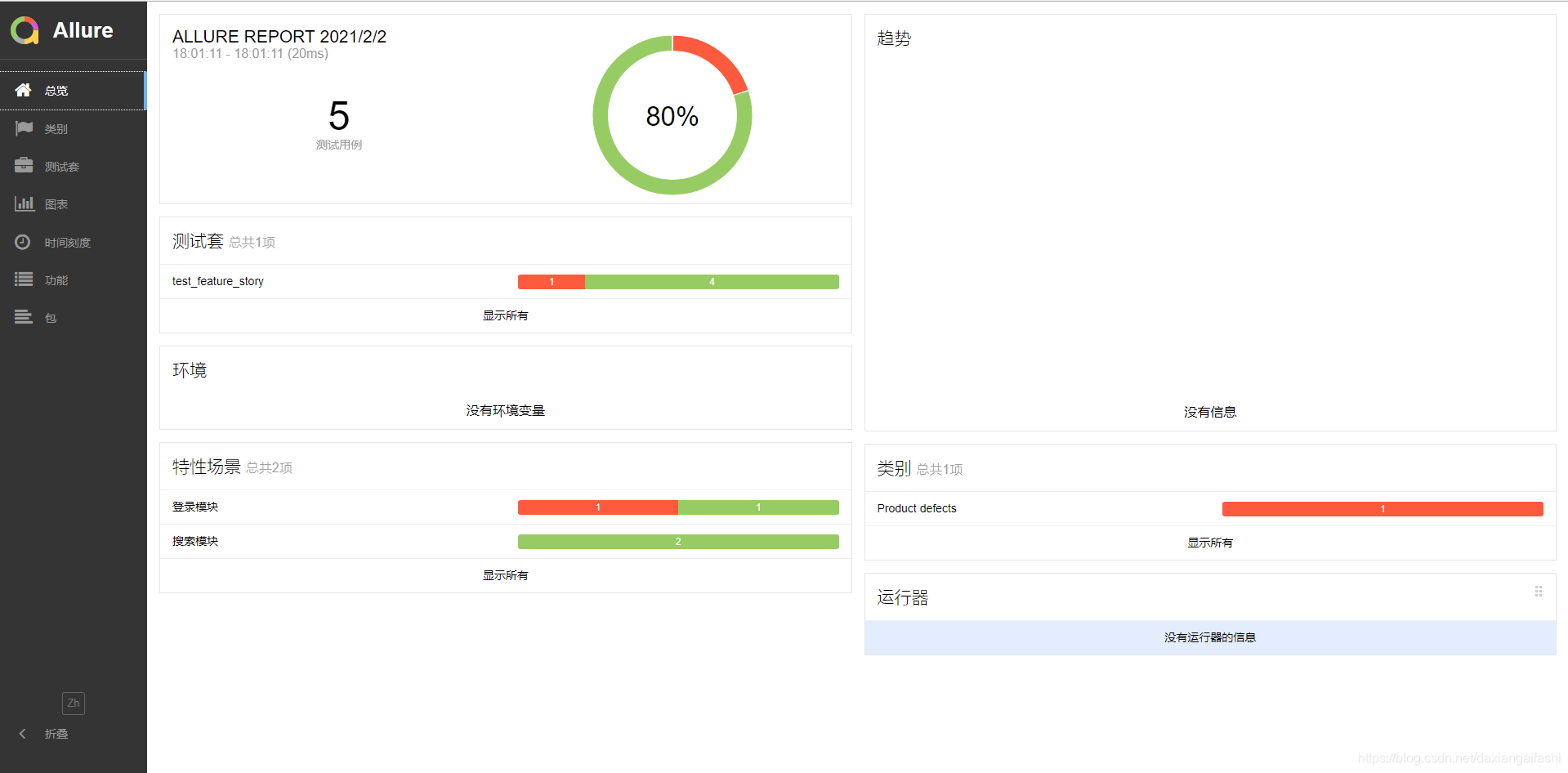Open the 功能 behaviors tab
1568x773 pixels.
73,280
